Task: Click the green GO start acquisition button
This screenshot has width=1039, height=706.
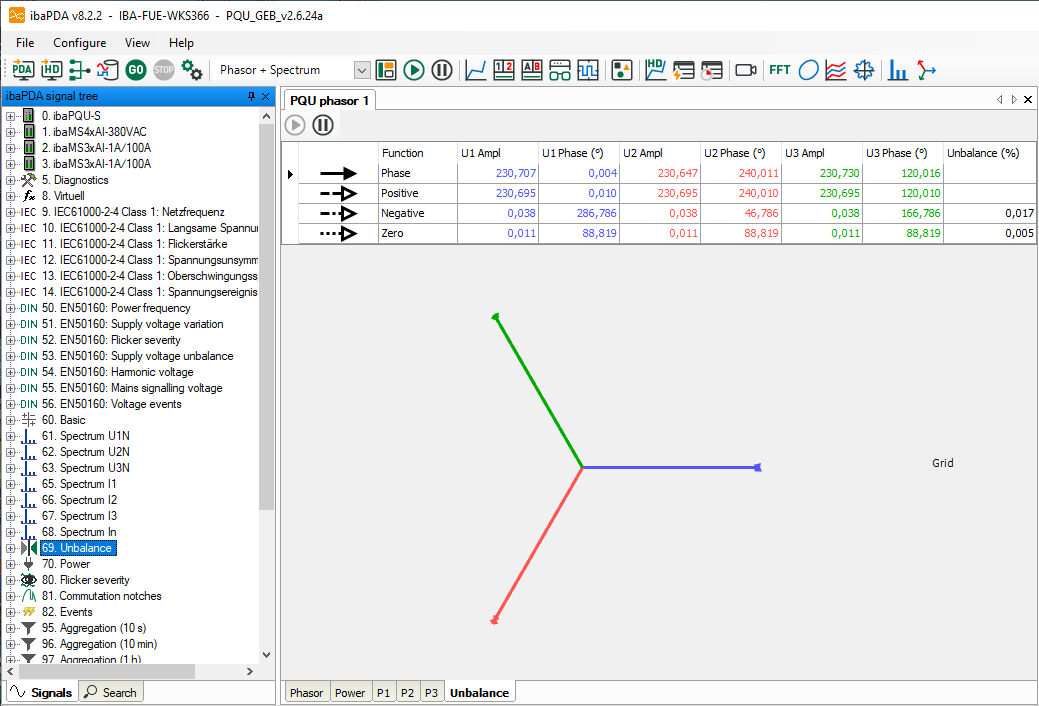Action: click(x=136, y=70)
